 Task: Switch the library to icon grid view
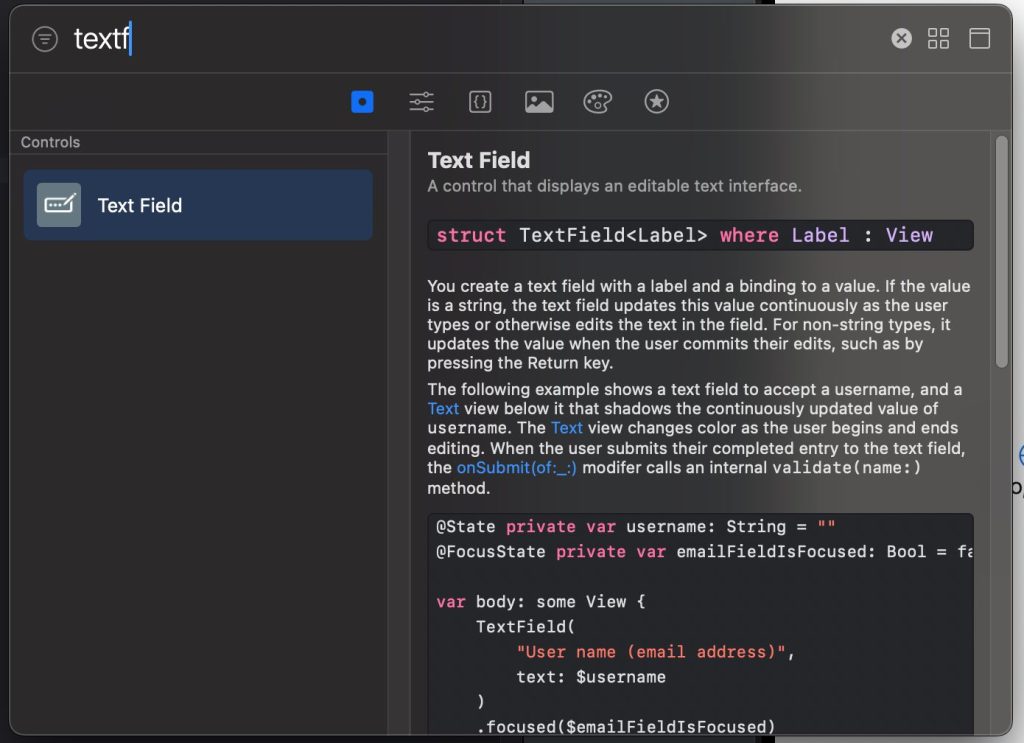938,39
